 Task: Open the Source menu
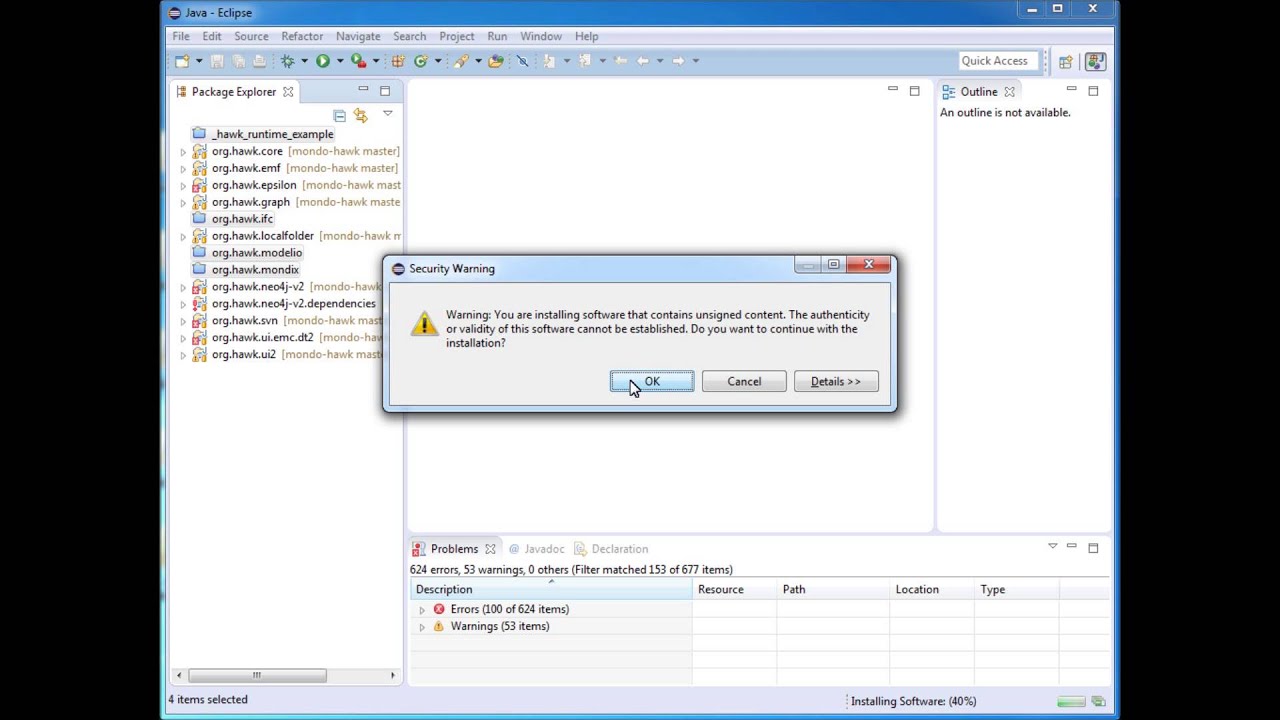click(251, 36)
